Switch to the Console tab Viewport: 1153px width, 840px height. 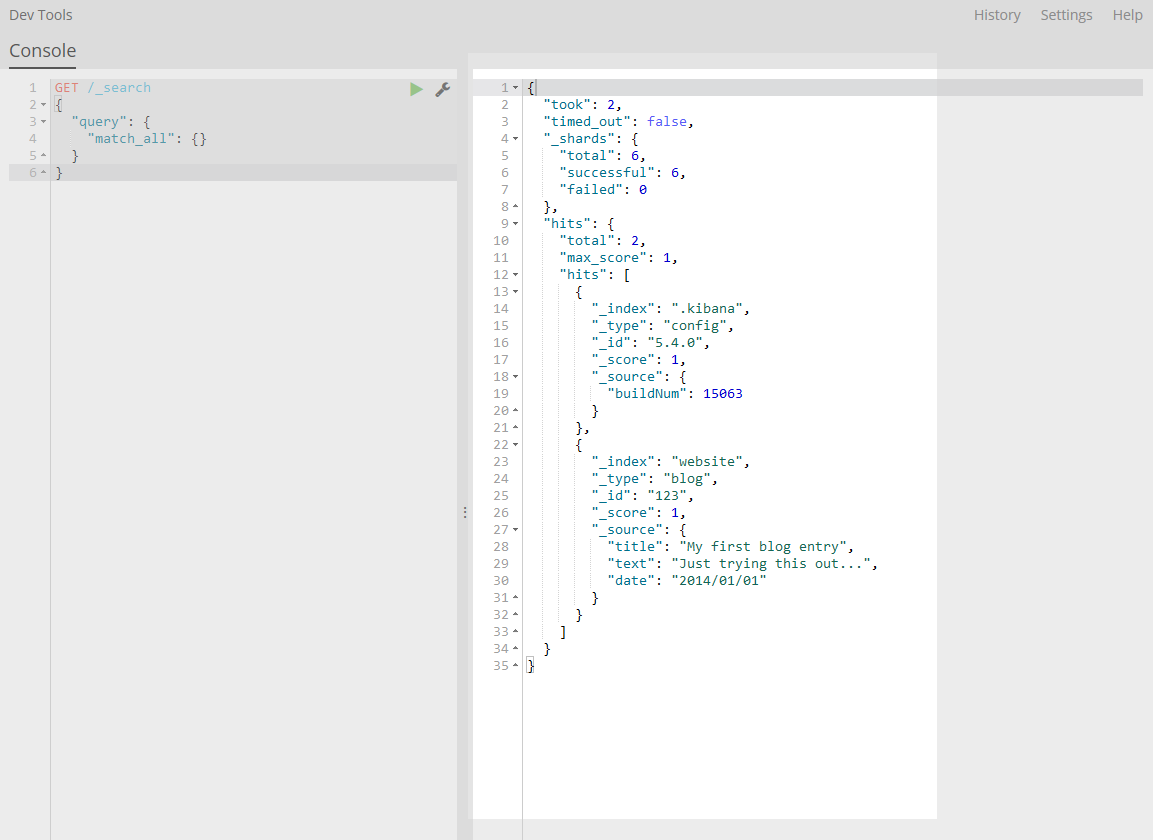[42, 50]
